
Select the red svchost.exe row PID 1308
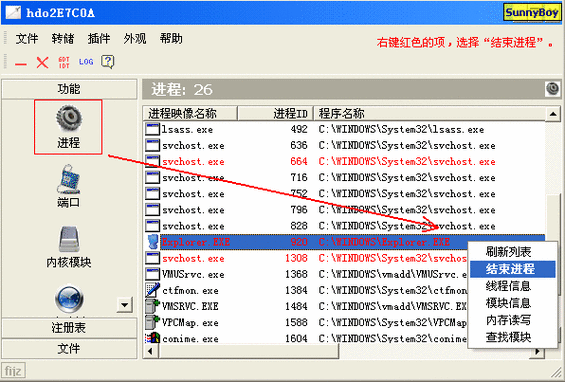tap(306, 258)
